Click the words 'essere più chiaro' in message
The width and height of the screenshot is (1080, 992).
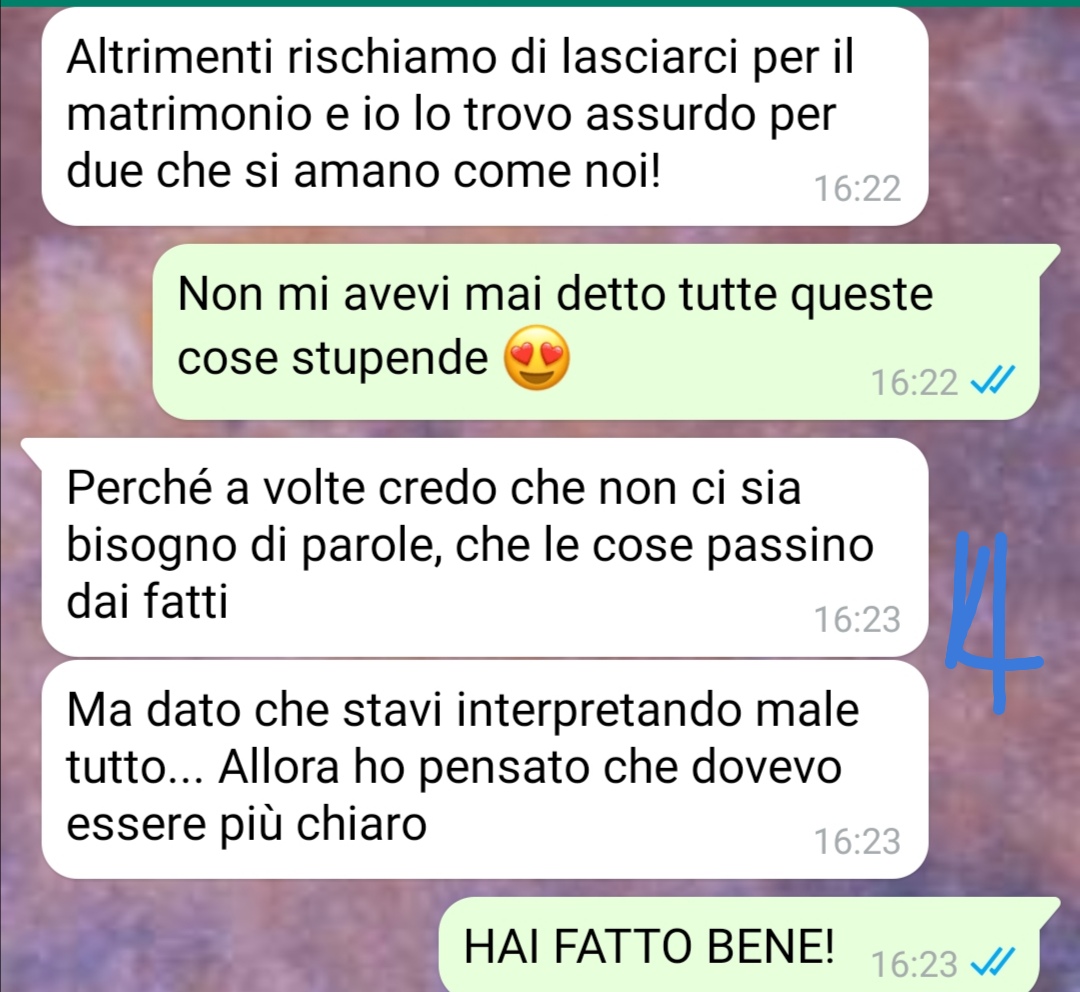[246, 825]
